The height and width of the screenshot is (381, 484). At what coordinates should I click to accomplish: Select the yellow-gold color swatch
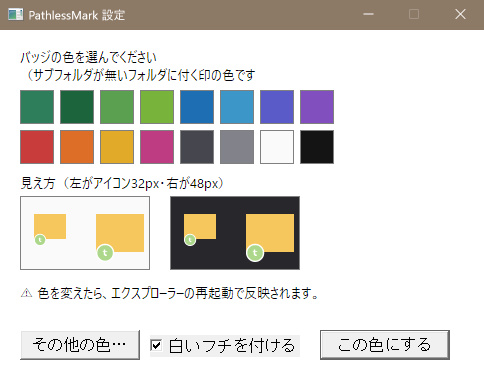pyautogui.click(x=117, y=147)
